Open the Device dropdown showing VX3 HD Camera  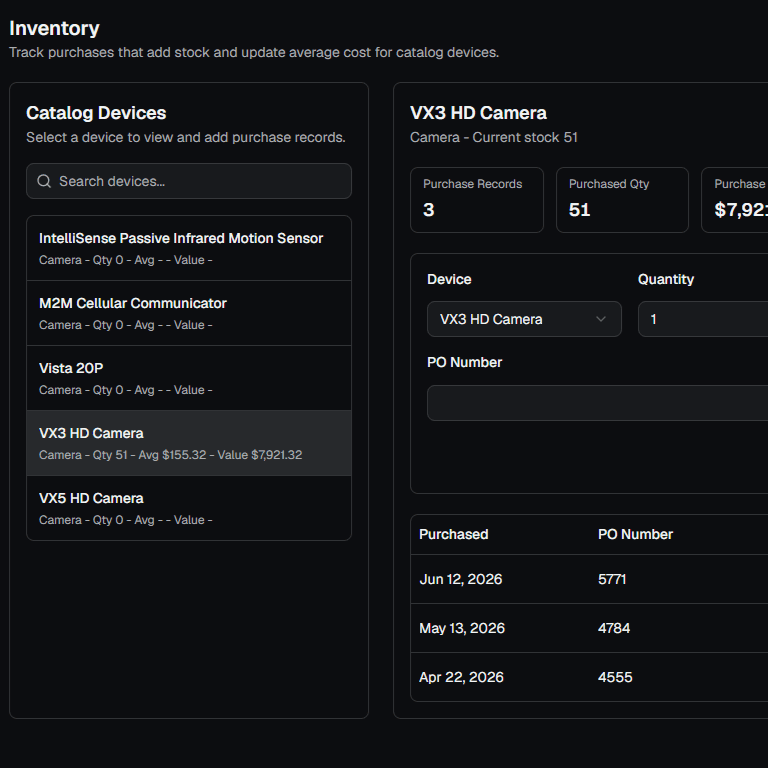tap(524, 319)
